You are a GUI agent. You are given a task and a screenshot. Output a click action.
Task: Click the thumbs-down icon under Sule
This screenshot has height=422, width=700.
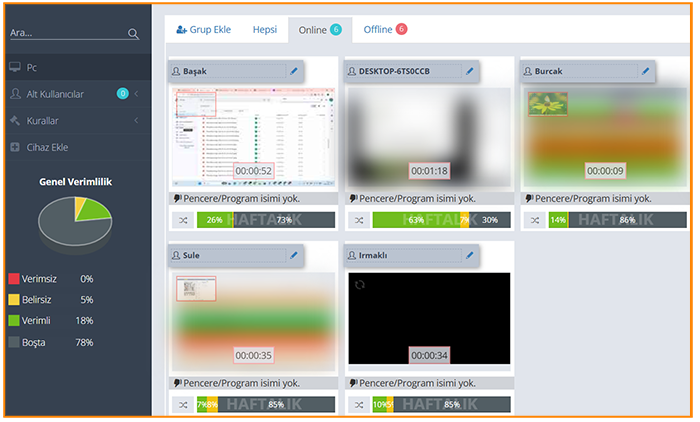pos(177,383)
